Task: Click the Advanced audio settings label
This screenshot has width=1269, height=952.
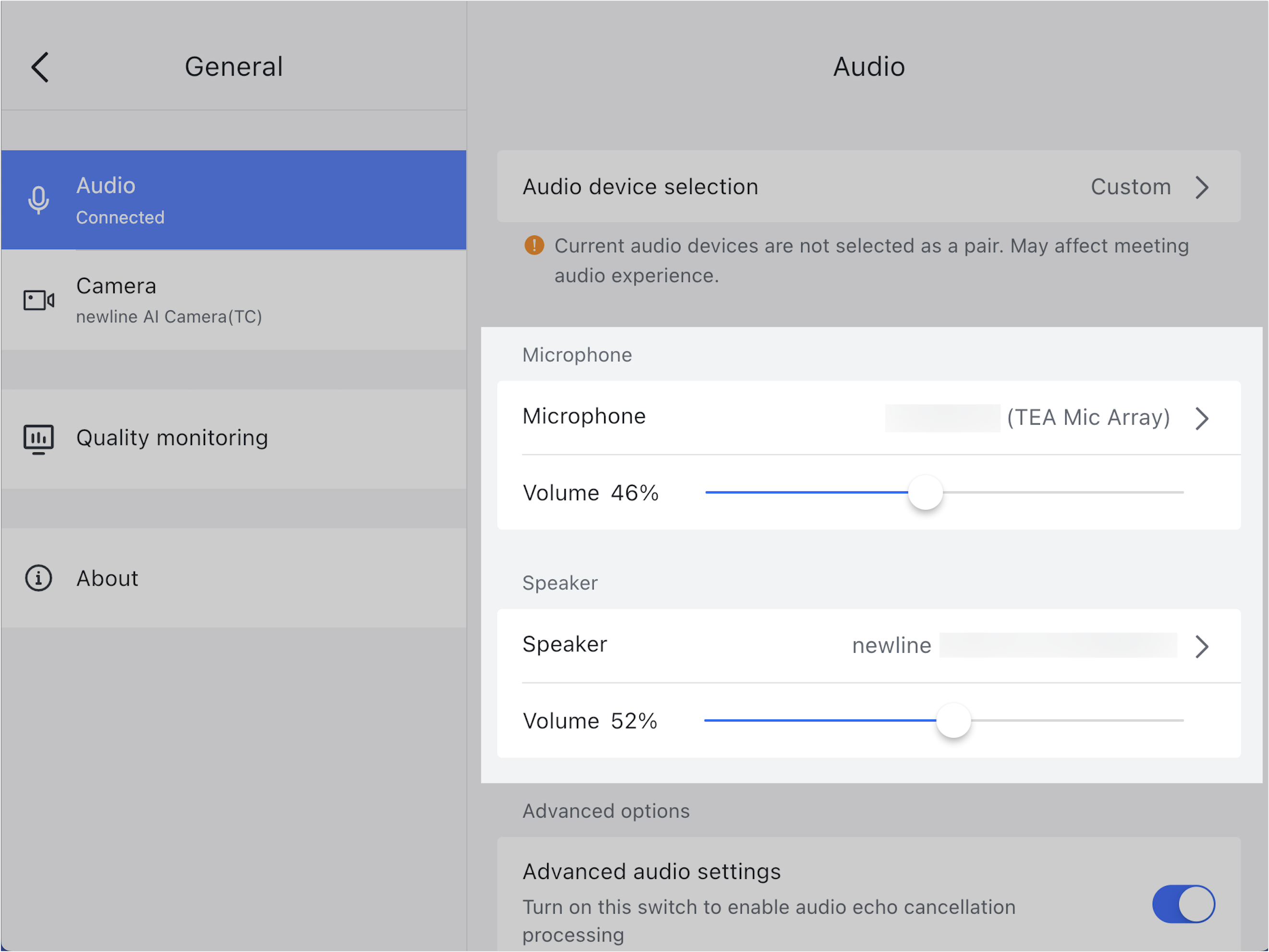Action: tap(652, 872)
